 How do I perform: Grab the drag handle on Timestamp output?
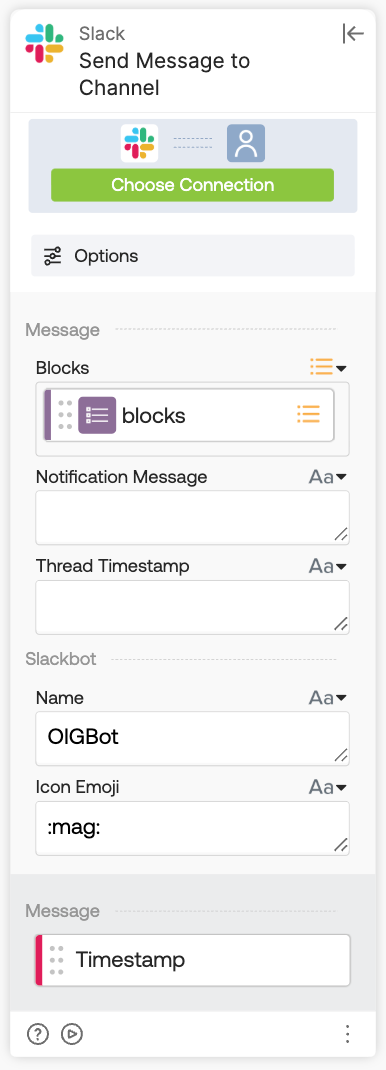tap(57, 960)
